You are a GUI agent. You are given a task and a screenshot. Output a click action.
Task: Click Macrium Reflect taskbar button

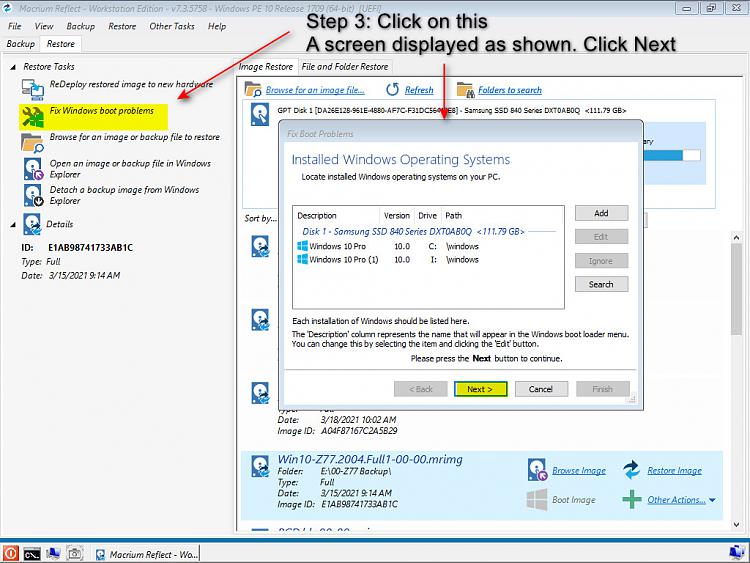pyautogui.click(x=146, y=554)
